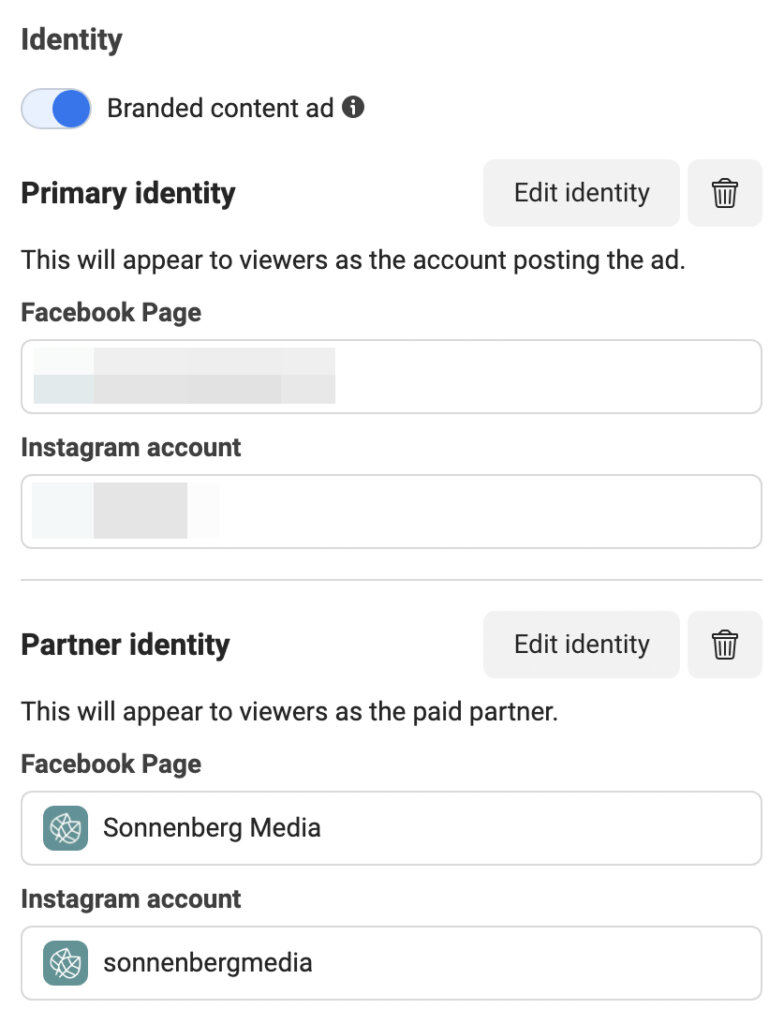Open the Primary identity Instagram account selector

coord(392,511)
